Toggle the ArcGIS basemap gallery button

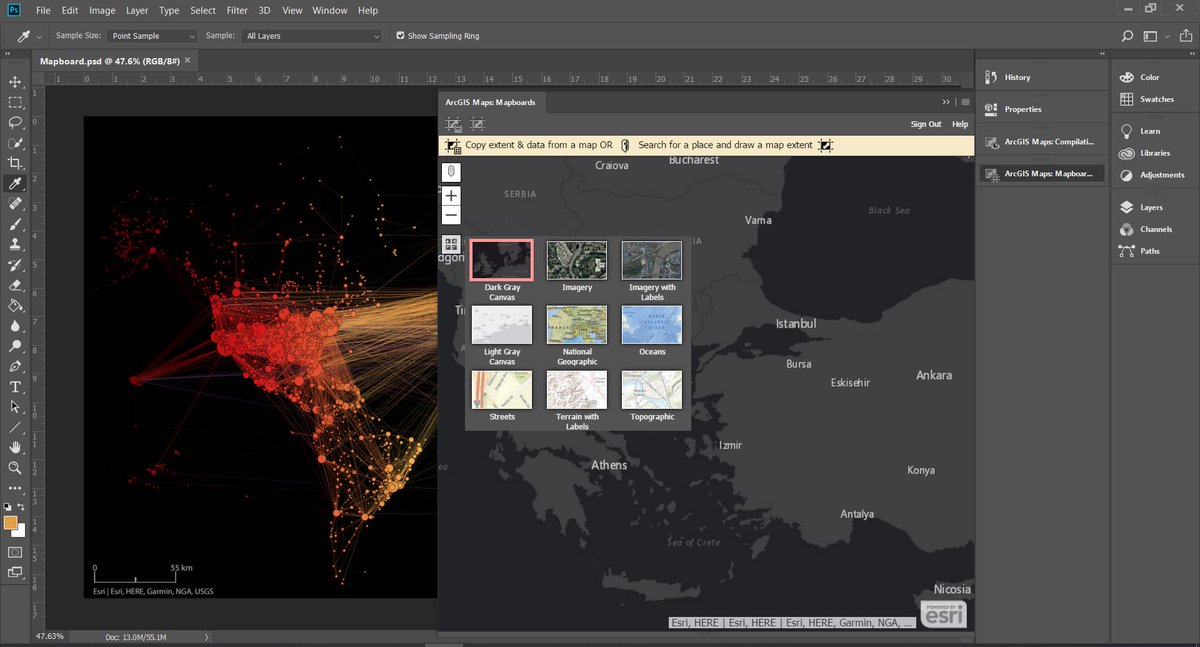451,244
